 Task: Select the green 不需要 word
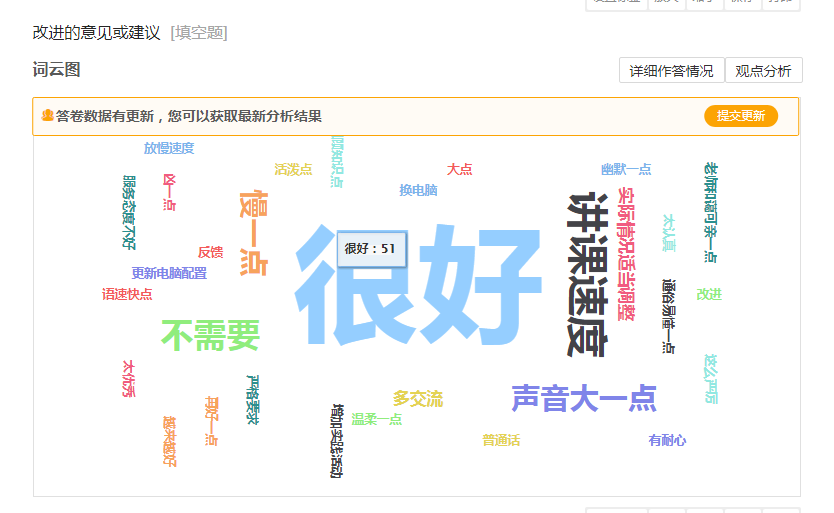[210, 336]
